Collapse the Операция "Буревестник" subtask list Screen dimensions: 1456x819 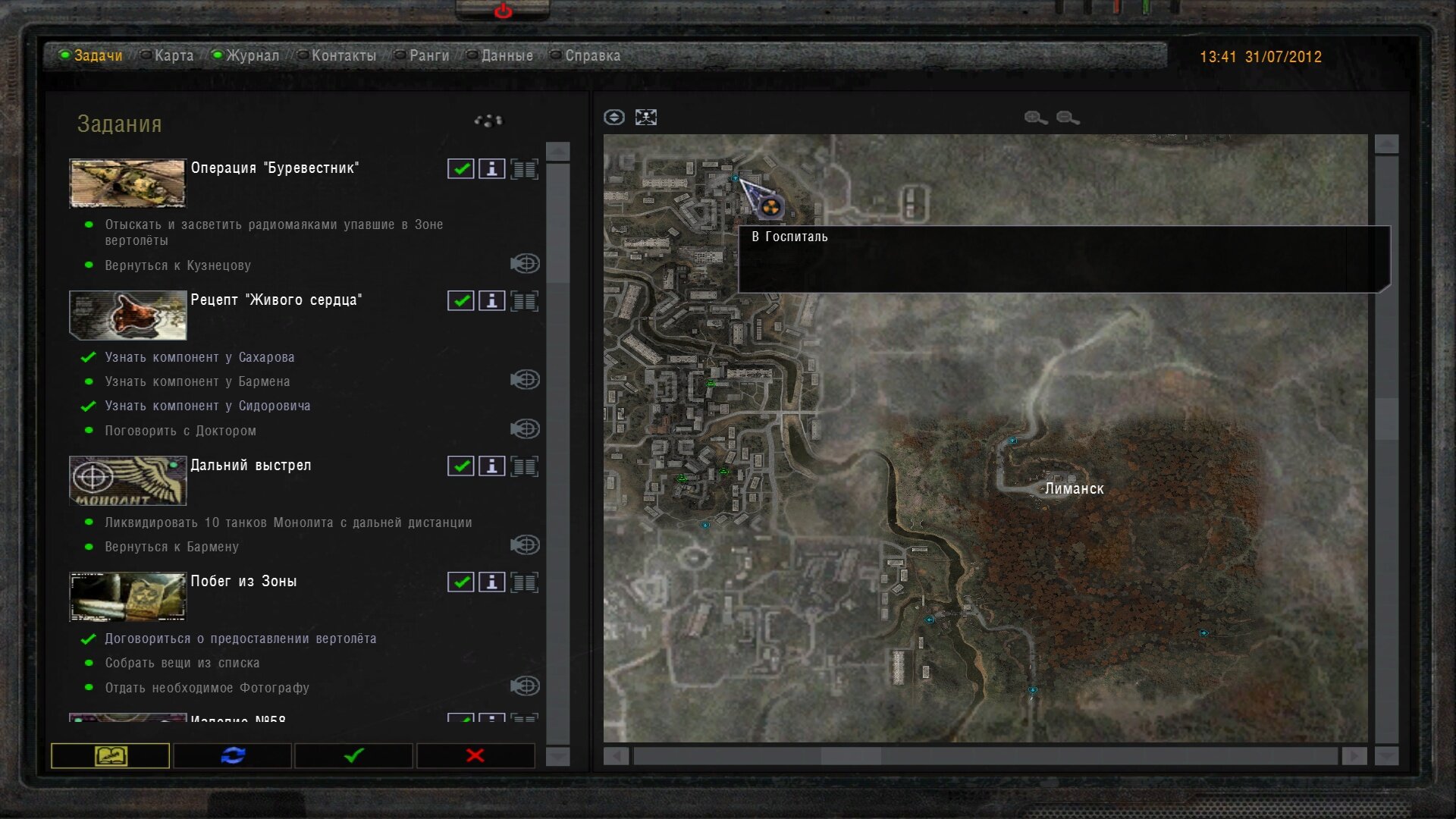pyautogui.click(x=524, y=169)
